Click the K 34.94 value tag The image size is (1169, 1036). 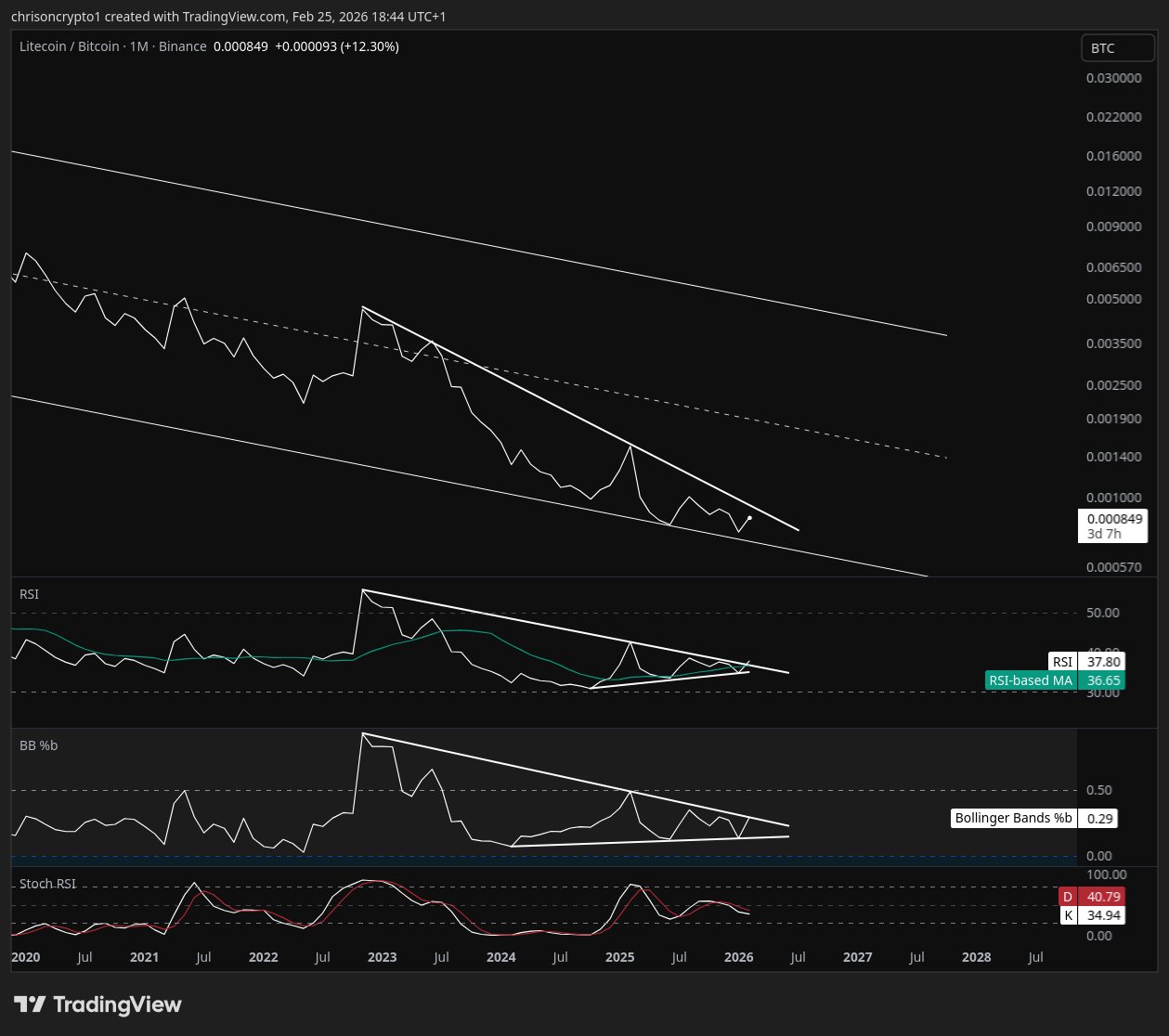(1092, 915)
